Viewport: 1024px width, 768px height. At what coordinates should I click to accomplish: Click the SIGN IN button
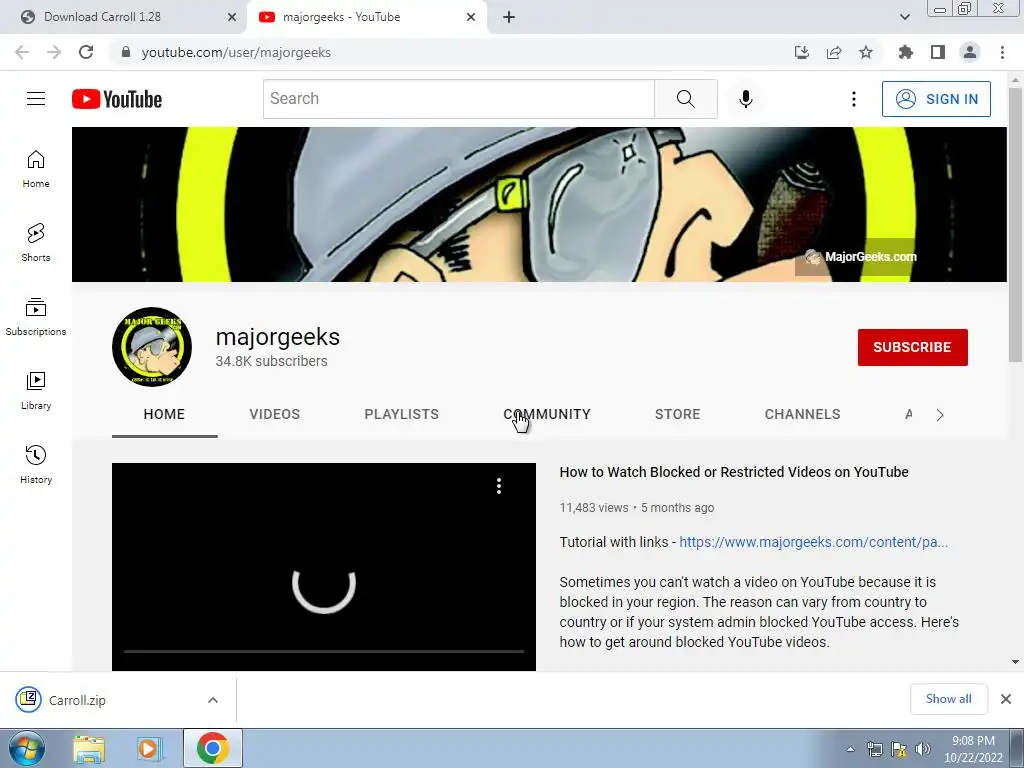[x=936, y=99]
